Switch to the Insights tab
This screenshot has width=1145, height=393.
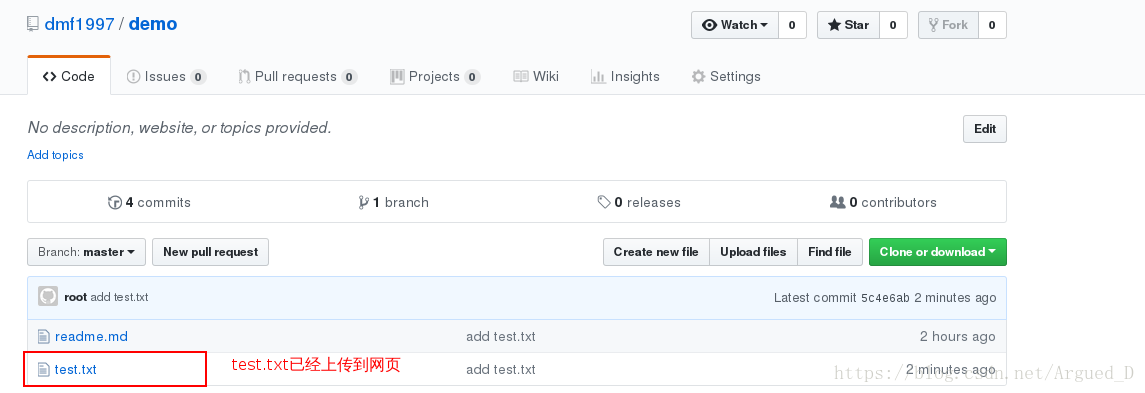click(624, 76)
